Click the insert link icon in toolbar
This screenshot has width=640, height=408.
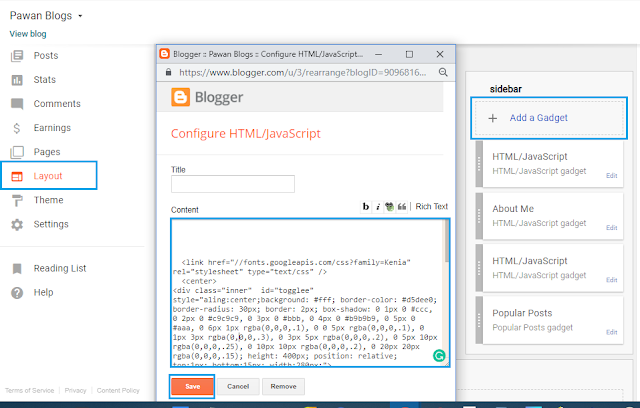coord(389,206)
